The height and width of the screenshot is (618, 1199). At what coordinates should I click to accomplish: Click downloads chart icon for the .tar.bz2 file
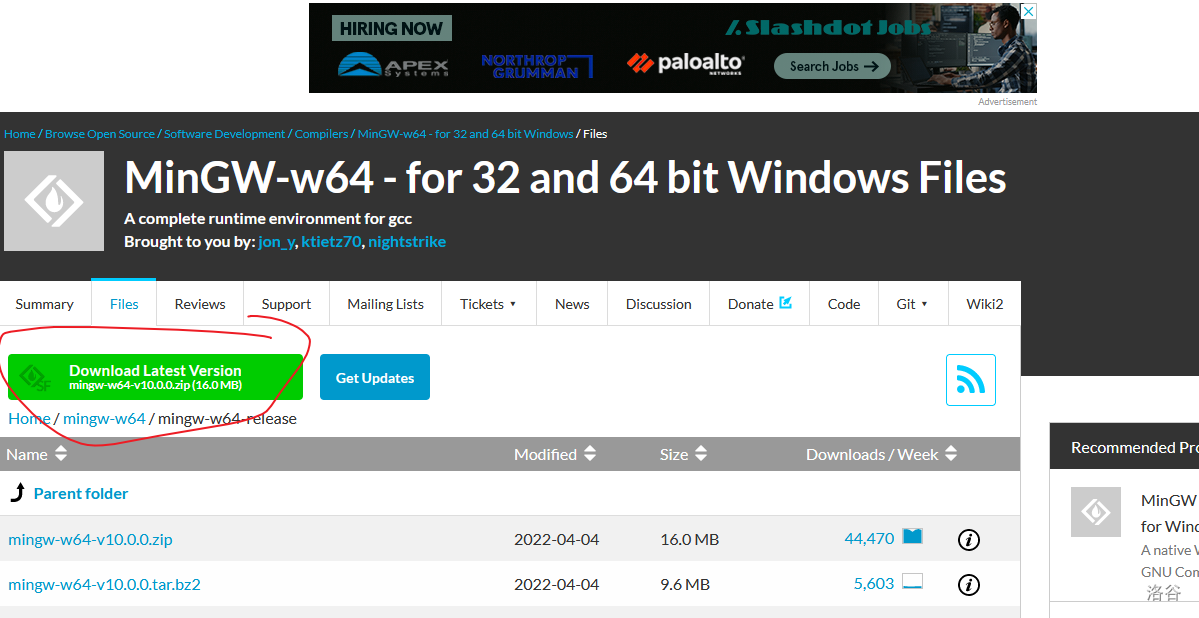pyautogui.click(x=912, y=581)
